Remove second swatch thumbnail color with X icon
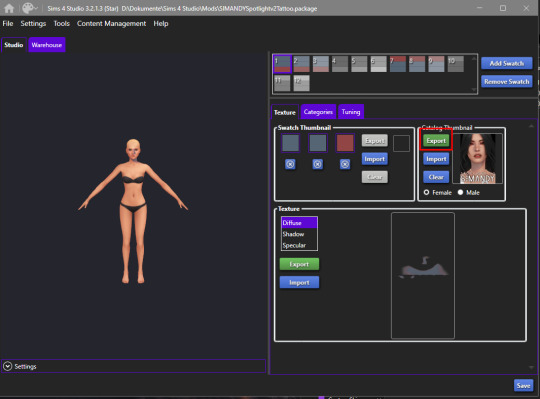Screen dimensions: 540x399 pyautogui.click(x=318, y=164)
